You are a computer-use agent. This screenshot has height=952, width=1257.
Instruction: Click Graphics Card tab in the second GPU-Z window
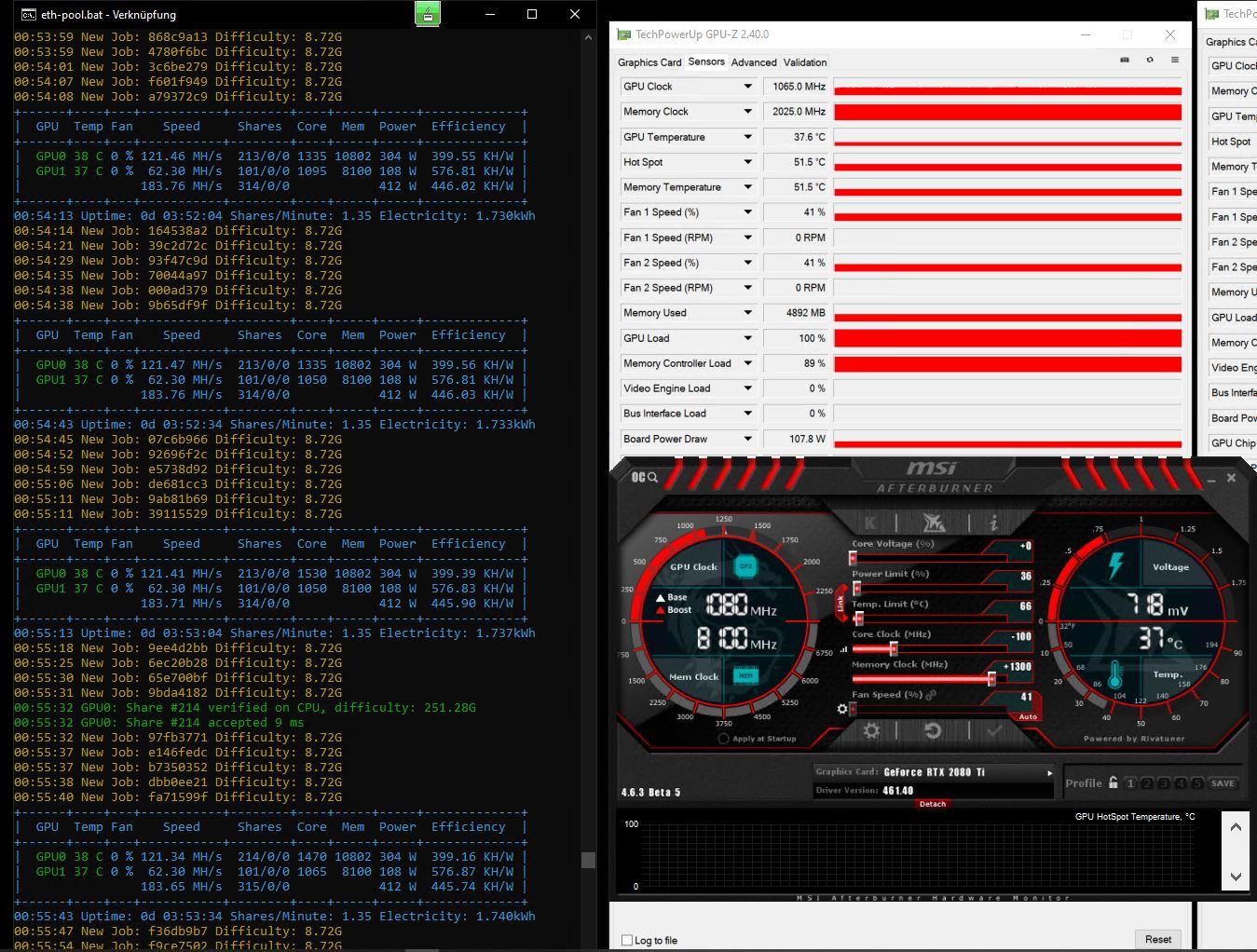(x=1230, y=42)
